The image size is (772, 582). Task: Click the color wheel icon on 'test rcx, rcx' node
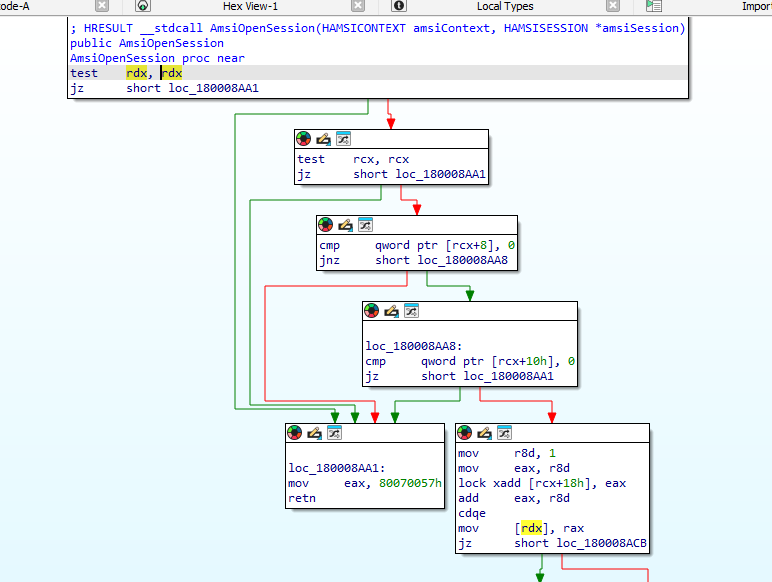pos(303,139)
